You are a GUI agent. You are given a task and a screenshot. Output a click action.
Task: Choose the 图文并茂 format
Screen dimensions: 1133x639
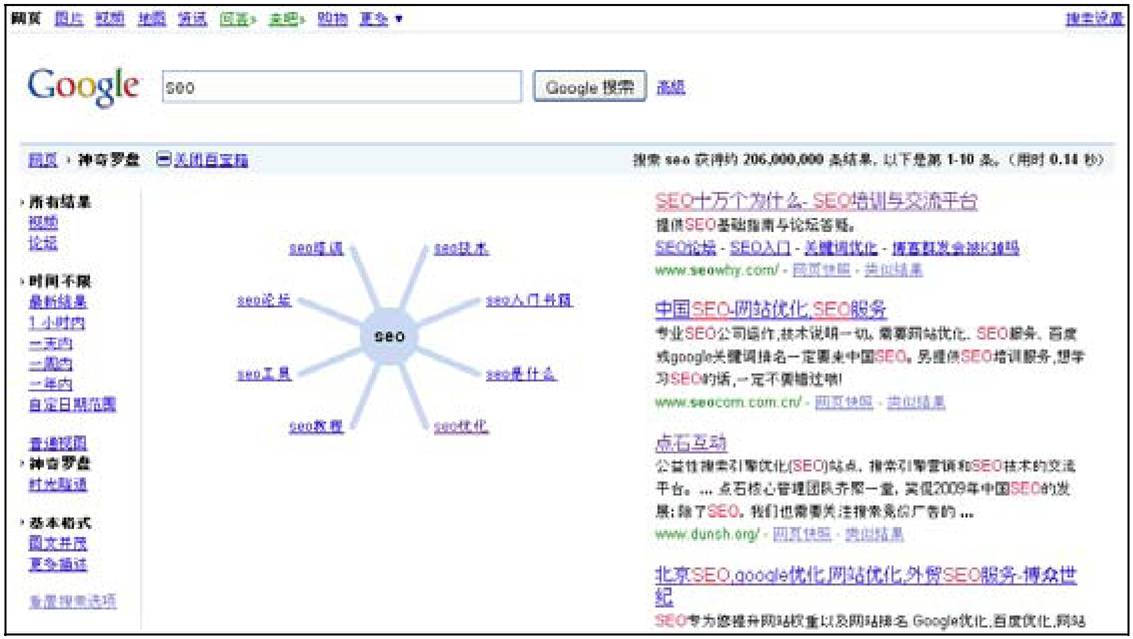pyautogui.click(x=58, y=543)
